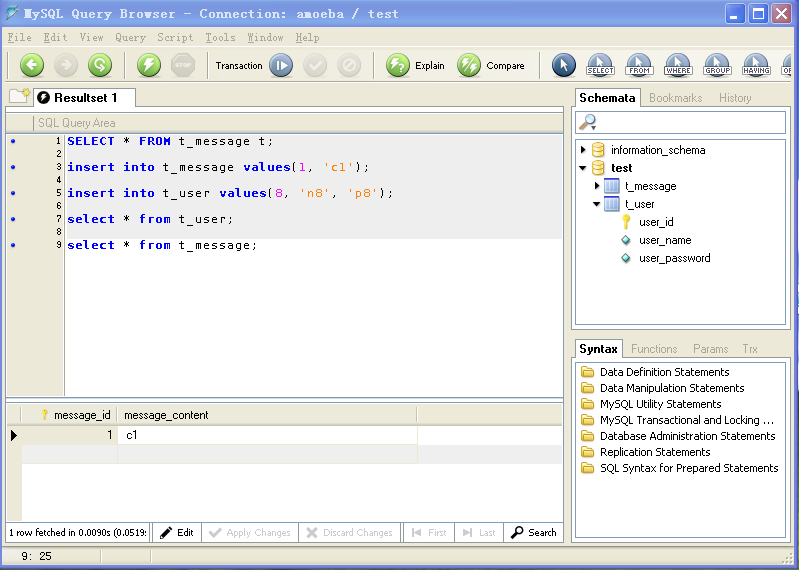Jump to the Last row button
799x570 pixels.
pyautogui.click(x=479, y=532)
